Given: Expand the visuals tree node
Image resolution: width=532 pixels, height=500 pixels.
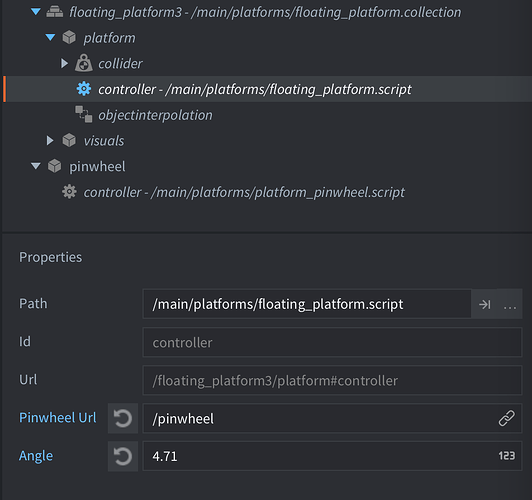Looking at the screenshot, I should coord(50,140).
